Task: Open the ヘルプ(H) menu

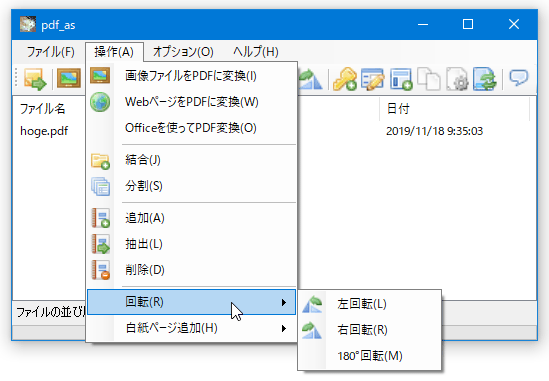Action: (256, 52)
